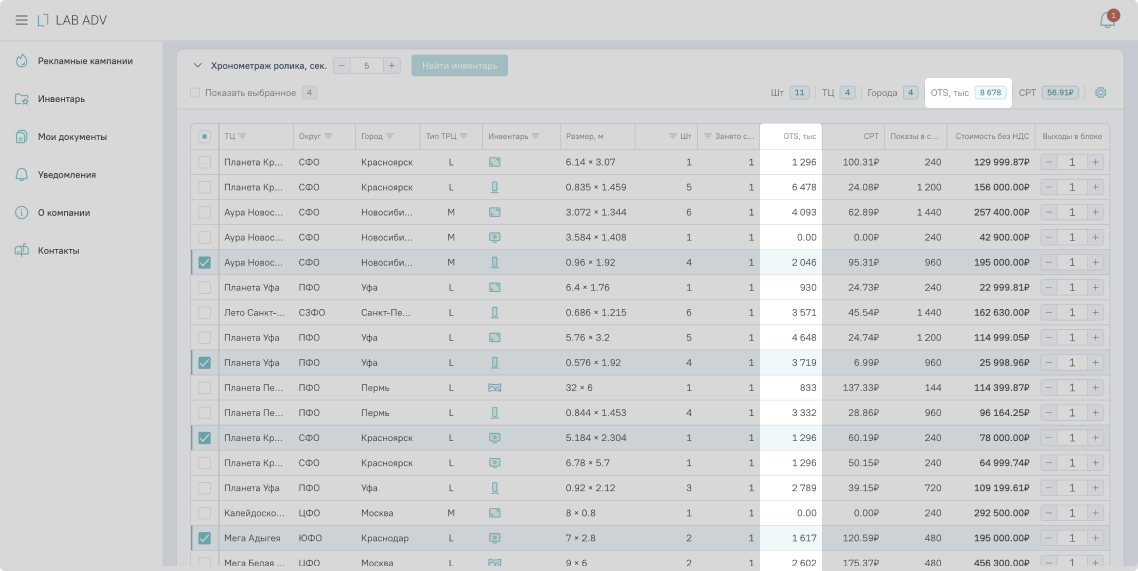
Task: Enable the Показать выбранное checkbox
Action: (x=196, y=93)
